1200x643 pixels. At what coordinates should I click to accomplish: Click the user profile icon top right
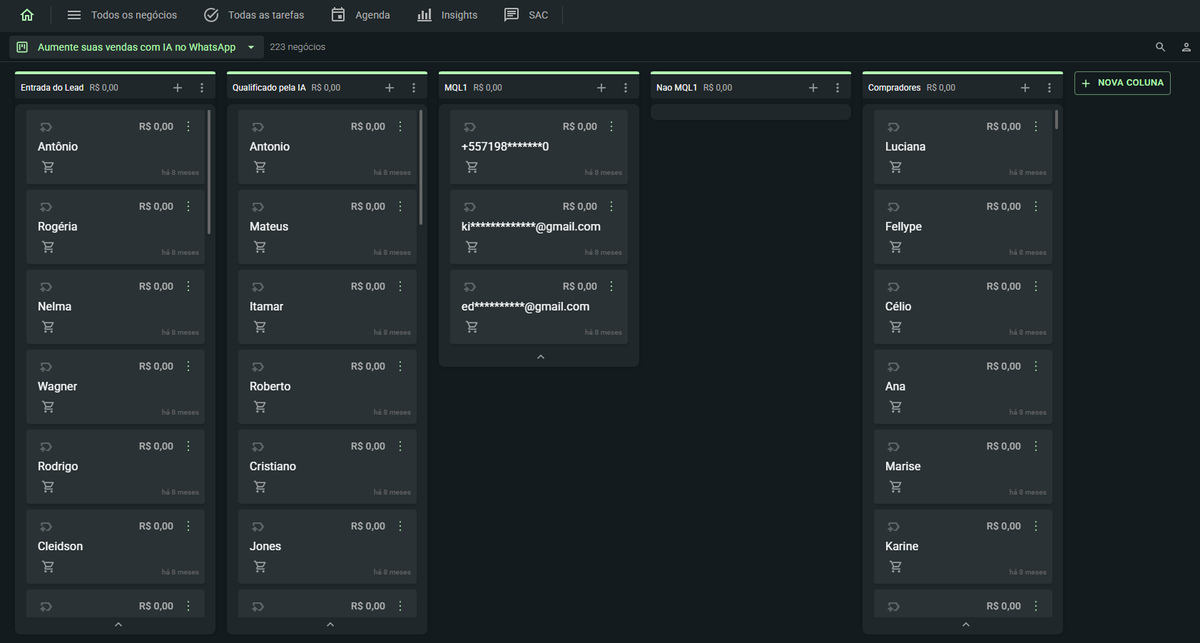[1186, 46]
